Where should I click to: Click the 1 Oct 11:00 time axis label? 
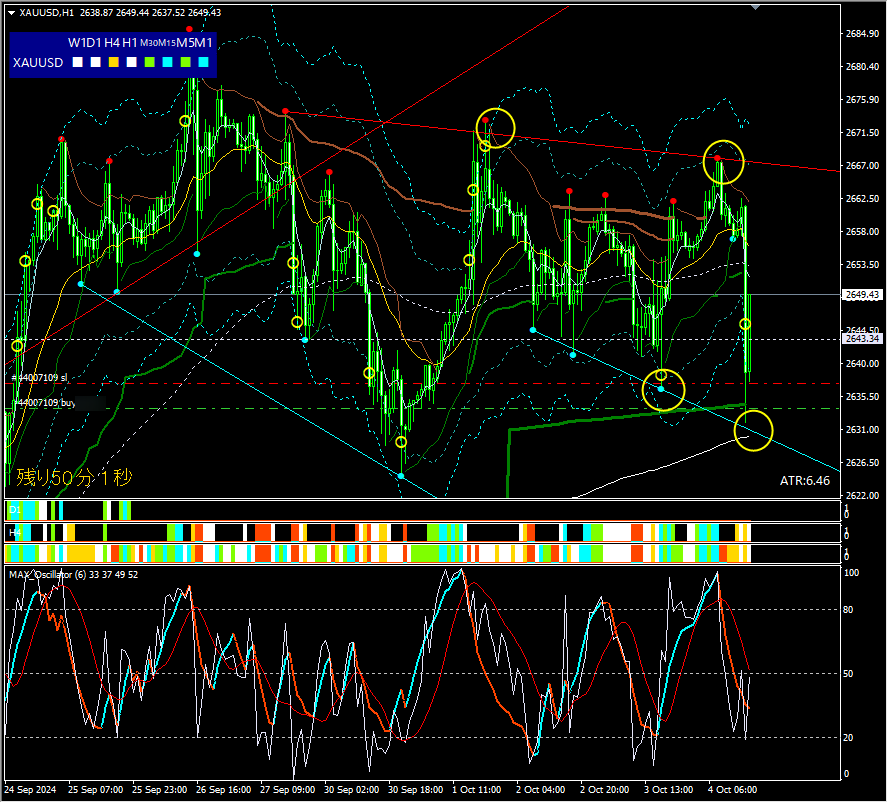(476, 790)
